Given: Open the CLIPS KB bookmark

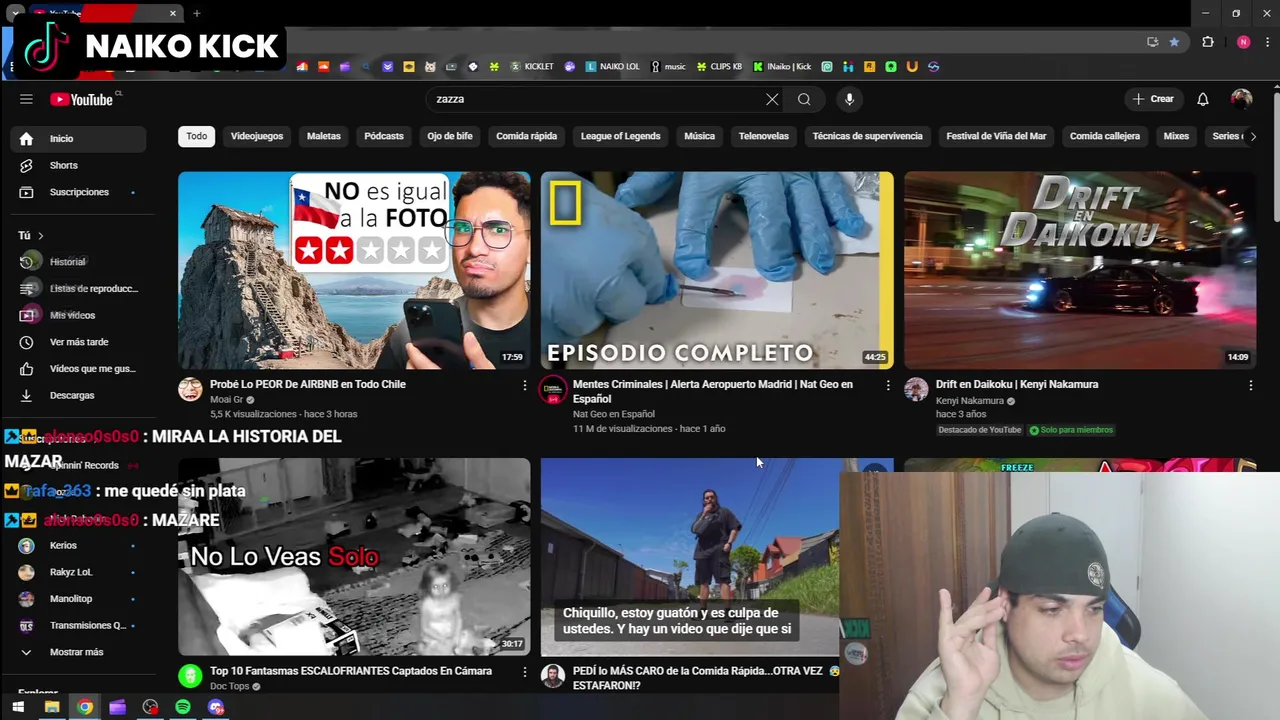Looking at the screenshot, I should coord(719,67).
